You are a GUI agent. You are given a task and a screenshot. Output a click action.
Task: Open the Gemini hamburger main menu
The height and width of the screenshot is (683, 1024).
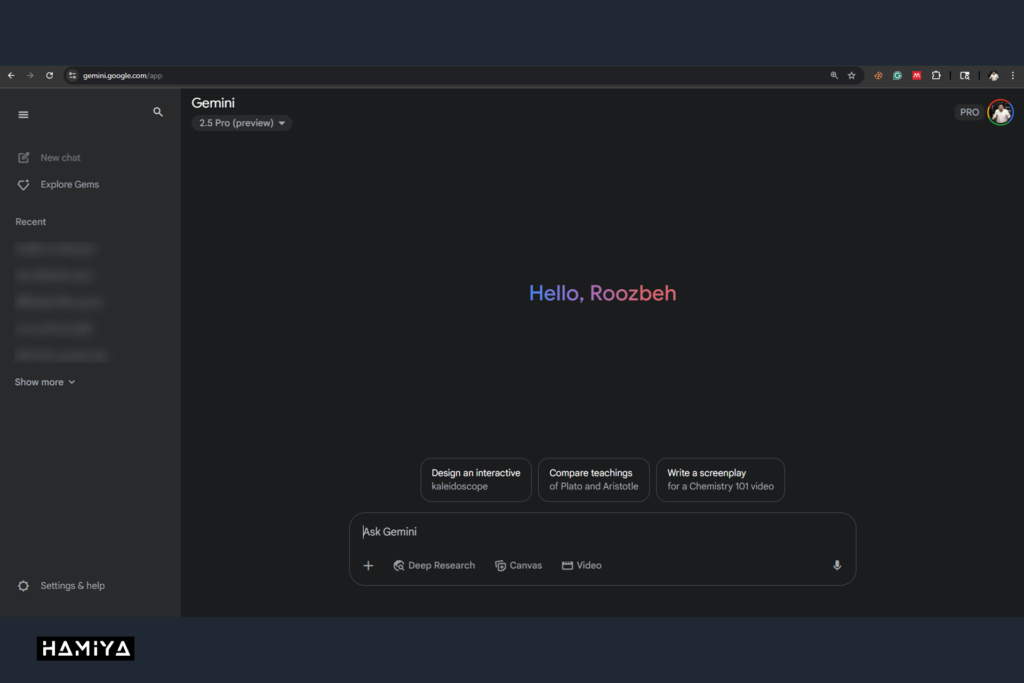tap(24, 115)
